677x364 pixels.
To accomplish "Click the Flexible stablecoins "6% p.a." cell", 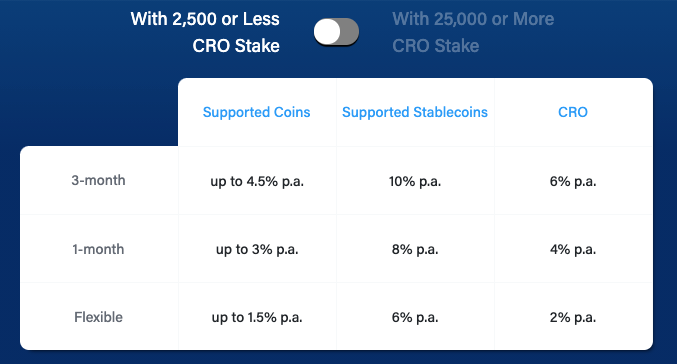I will click(415, 317).
